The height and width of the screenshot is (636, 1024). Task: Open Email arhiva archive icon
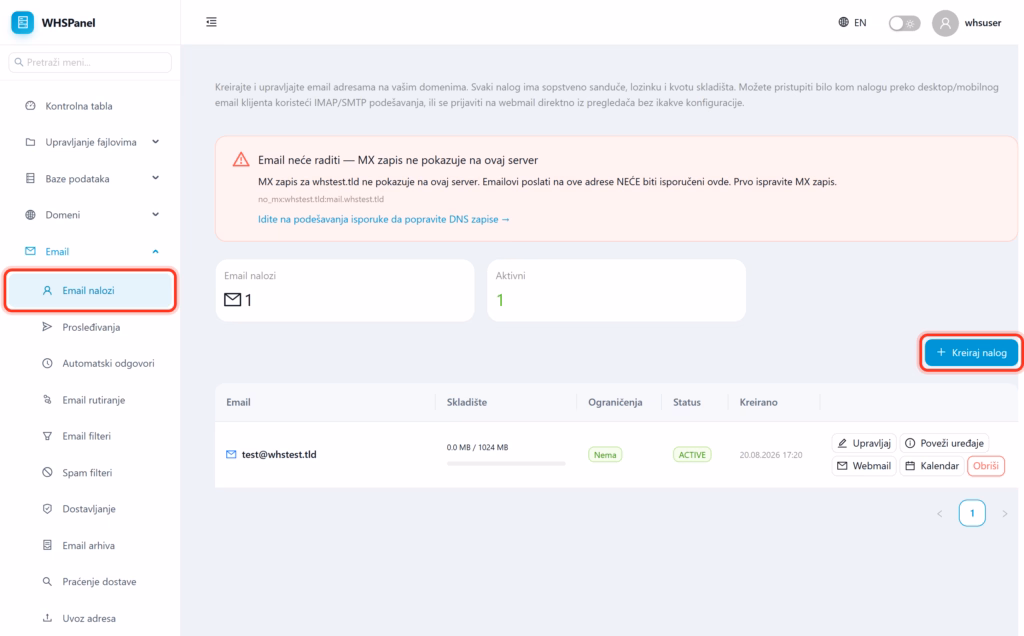pos(47,545)
